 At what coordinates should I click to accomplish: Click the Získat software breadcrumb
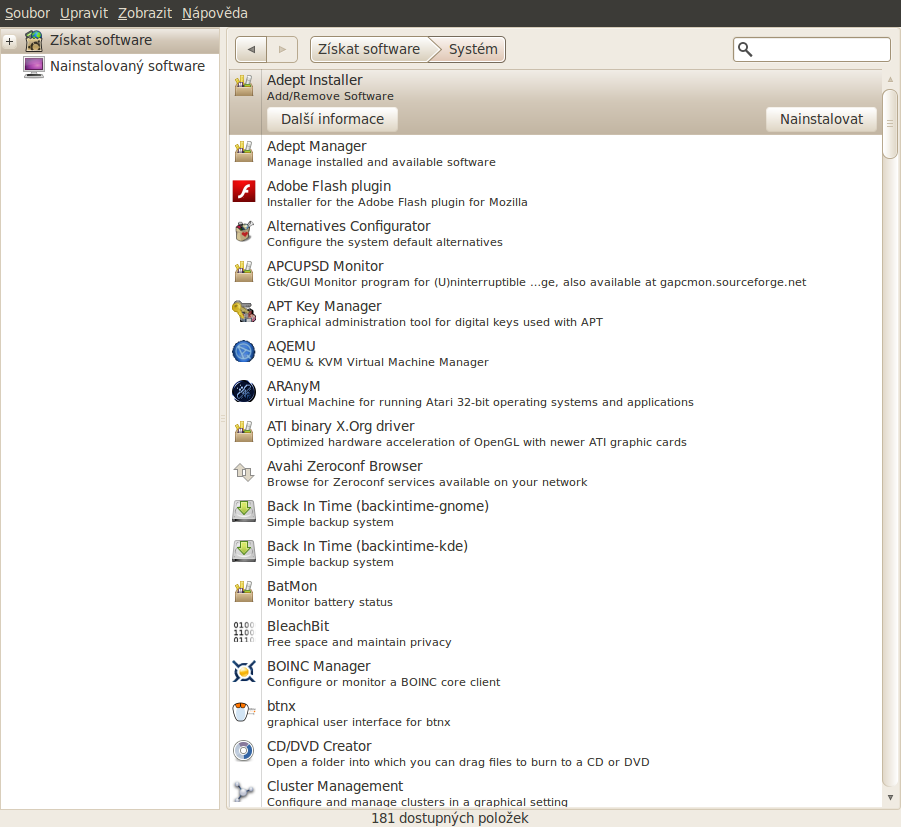(369, 49)
